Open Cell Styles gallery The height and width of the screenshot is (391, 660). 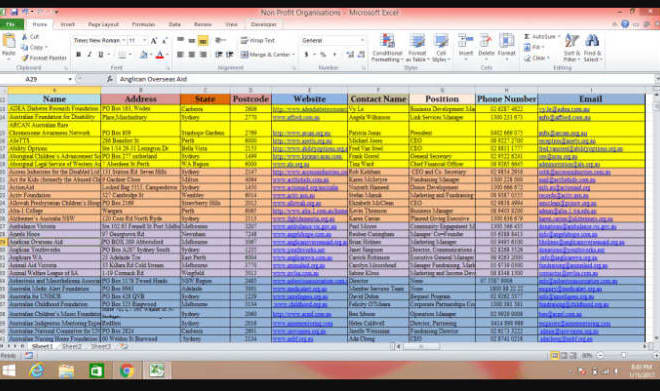(441, 48)
